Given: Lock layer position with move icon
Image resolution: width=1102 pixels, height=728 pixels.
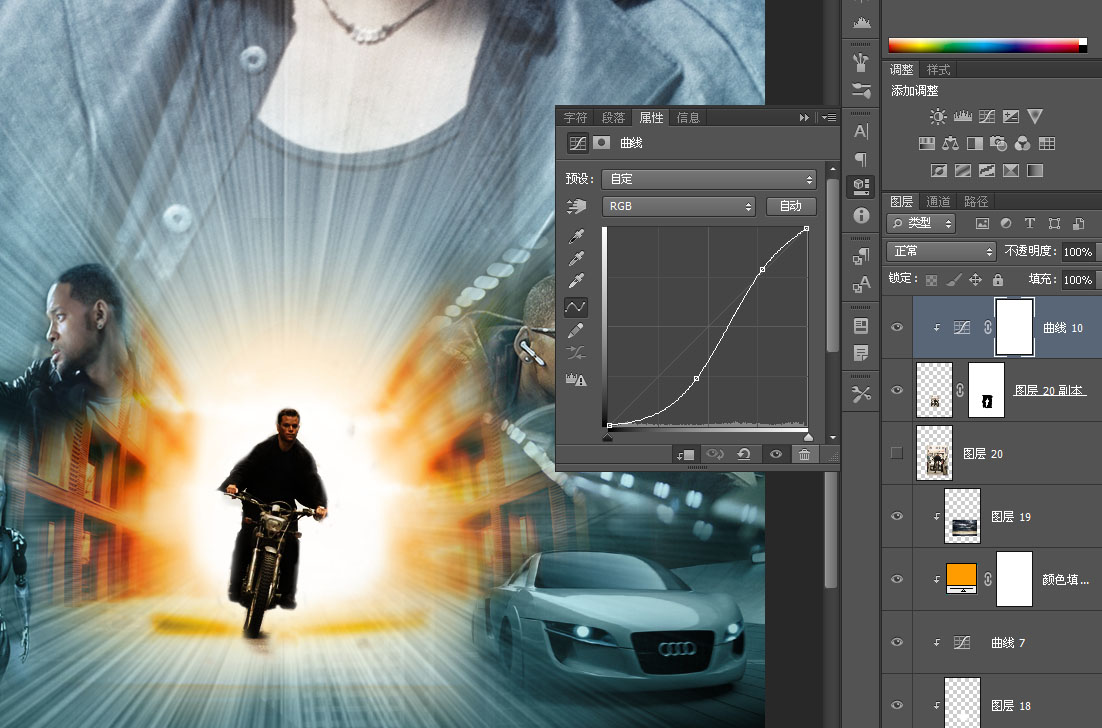Looking at the screenshot, I should 975,280.
